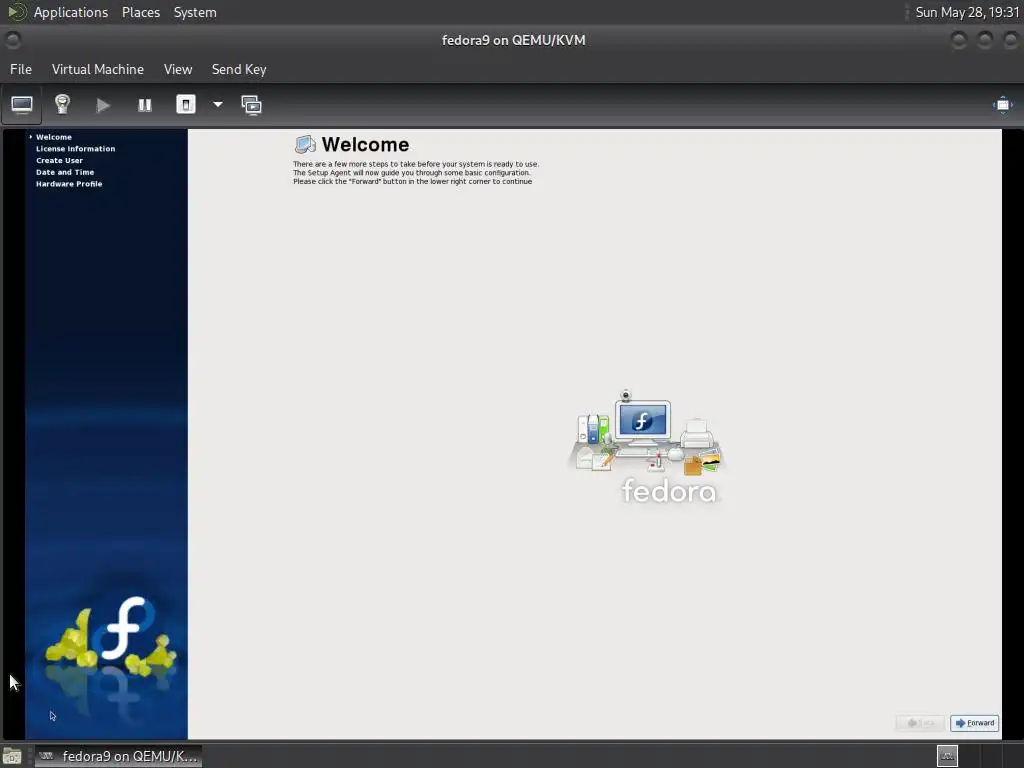Open the File menu
Image resolution: width=1024 pixels, height=768 pixels.
[21, 69]
